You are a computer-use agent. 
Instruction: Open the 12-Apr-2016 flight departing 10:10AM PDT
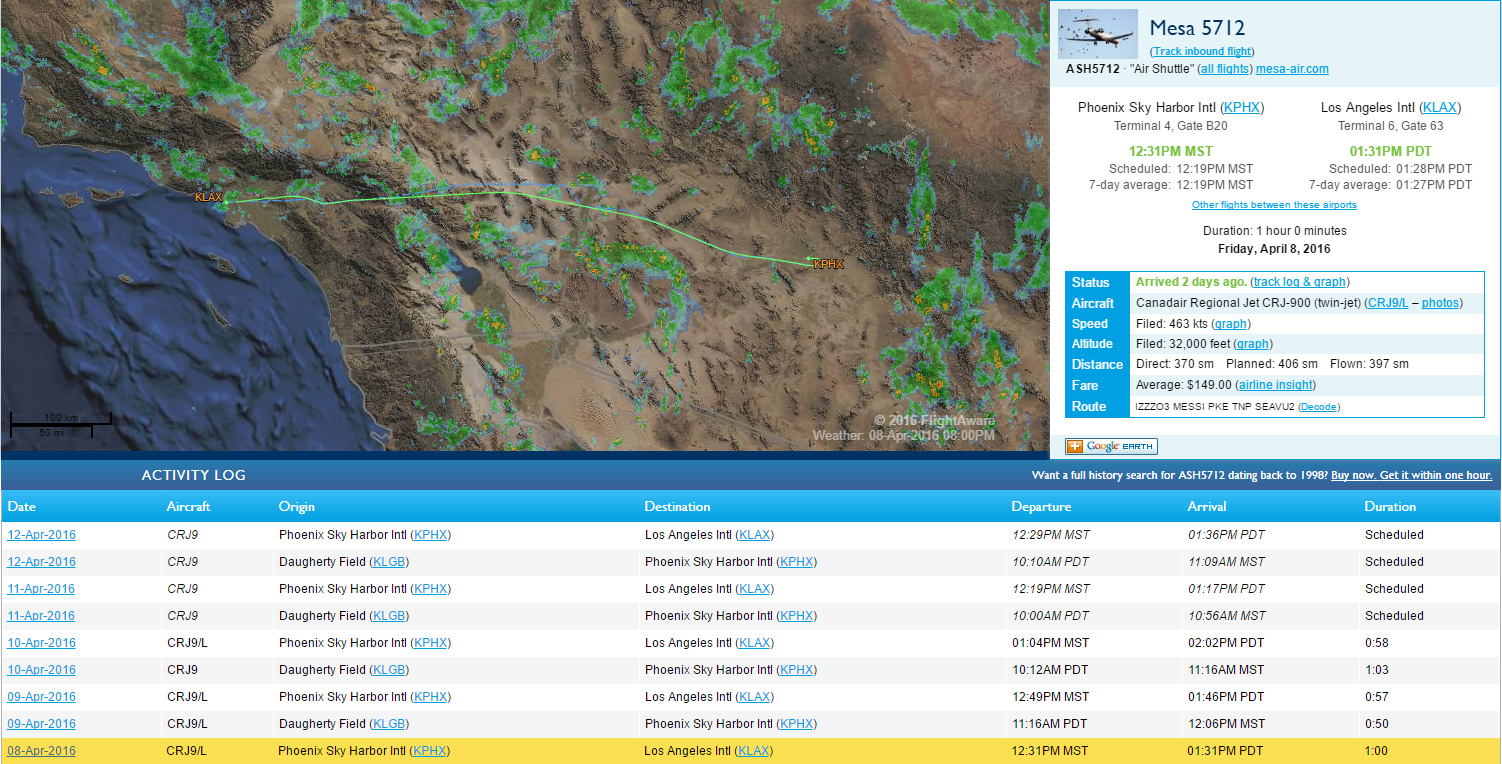41,562
